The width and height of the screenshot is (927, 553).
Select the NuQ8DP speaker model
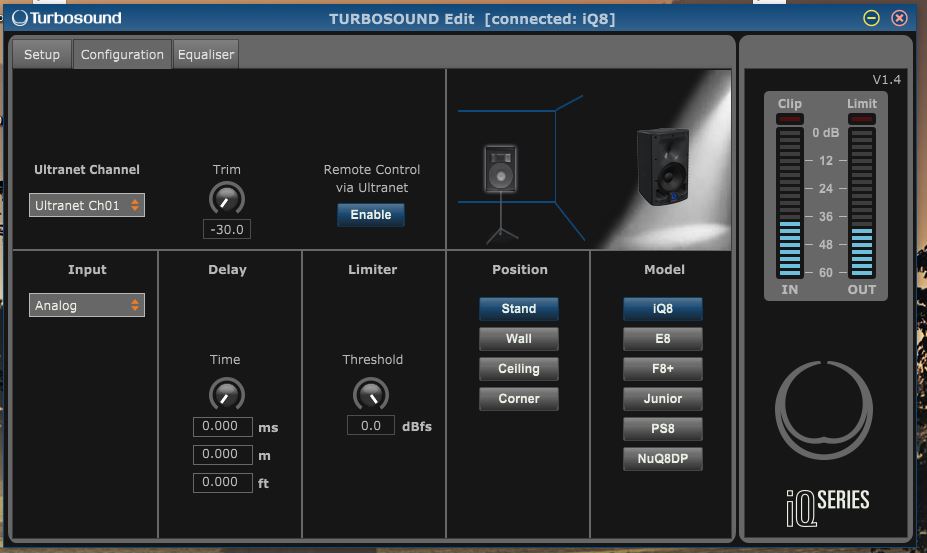point(663,458)
